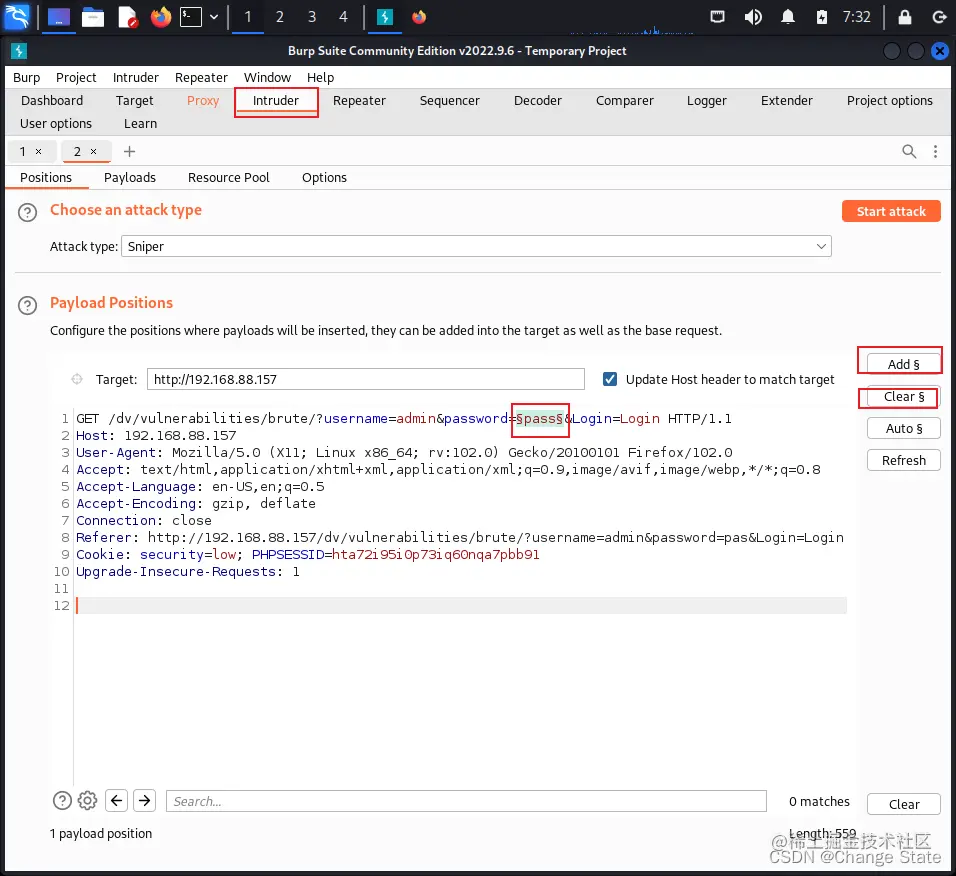Screen dimensions: 956x876
Task: Open the Learn tab
Action: tap(140, 124)
